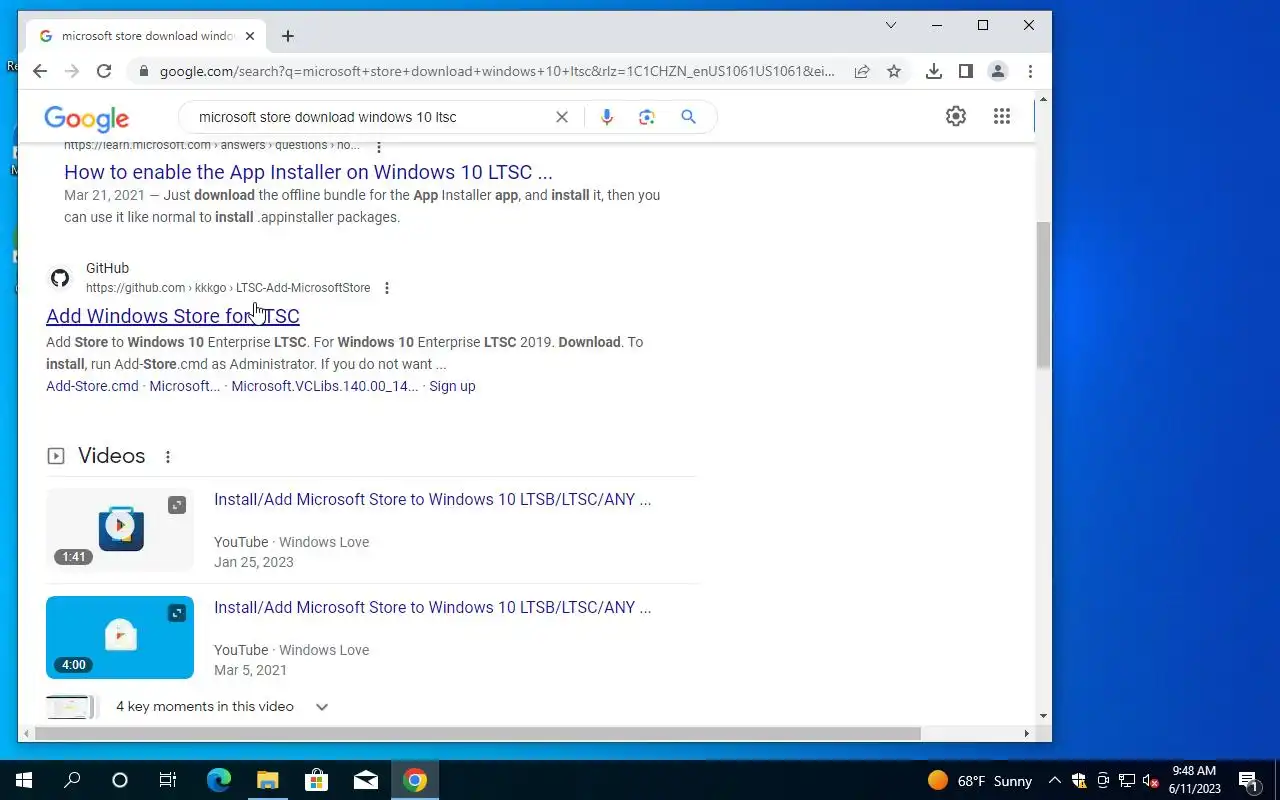Open Add-Store.cmd sitelink
This screenshot has width=1280, height=800.
pos(92,386)
